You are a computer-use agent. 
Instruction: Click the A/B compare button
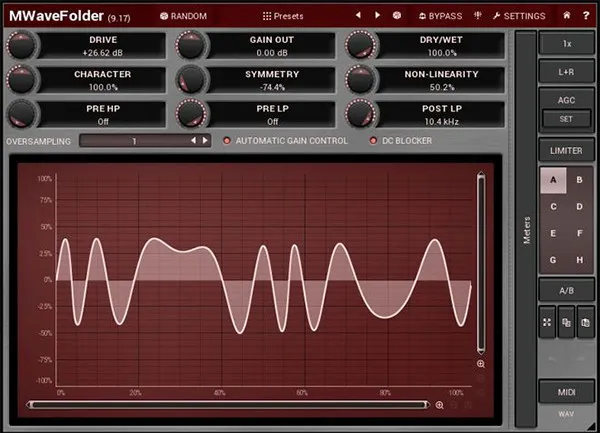[566, 289]
